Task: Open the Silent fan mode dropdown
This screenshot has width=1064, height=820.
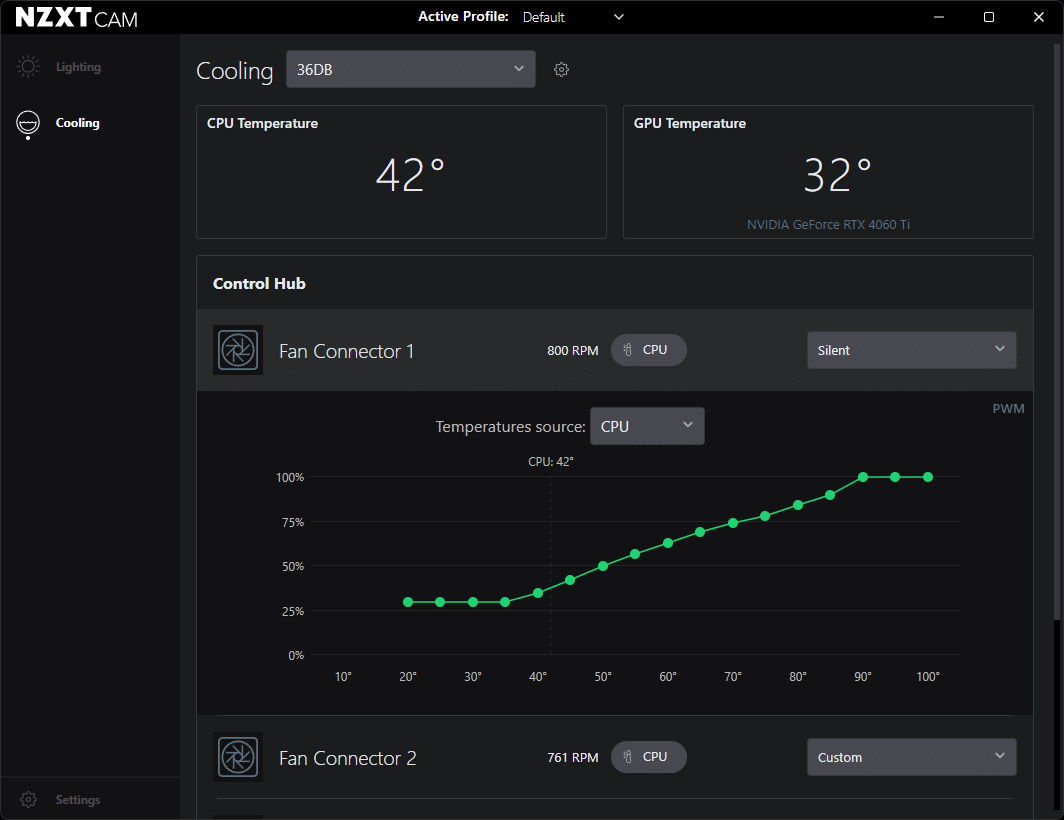Action: point(911,350)
